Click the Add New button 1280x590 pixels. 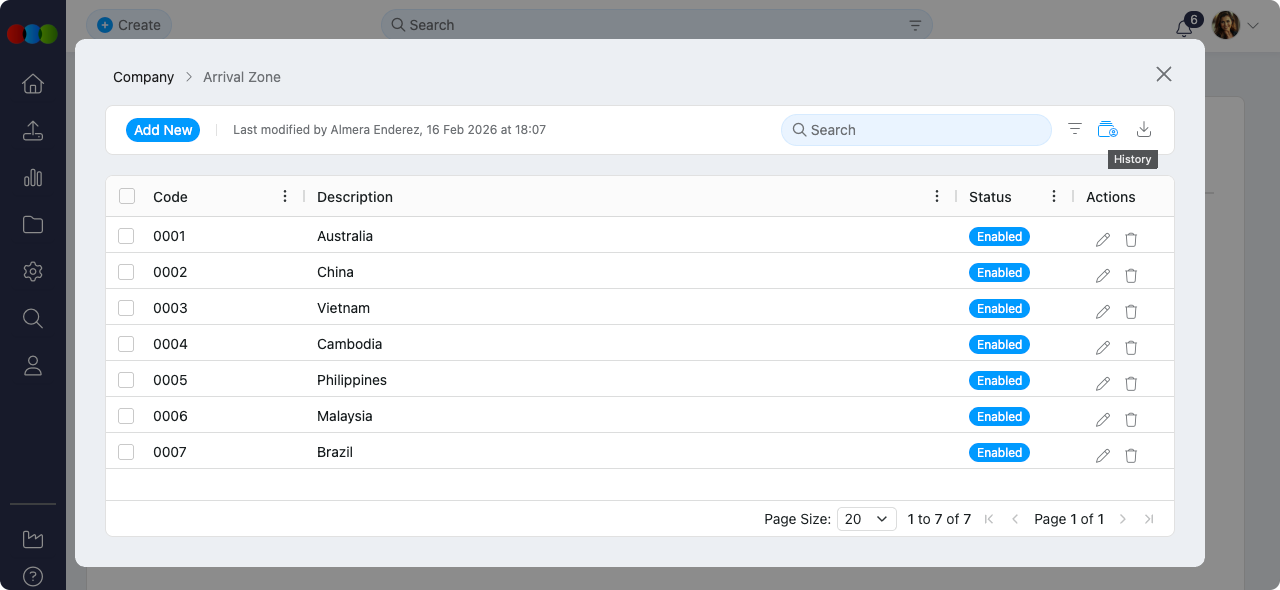(163, 130)
